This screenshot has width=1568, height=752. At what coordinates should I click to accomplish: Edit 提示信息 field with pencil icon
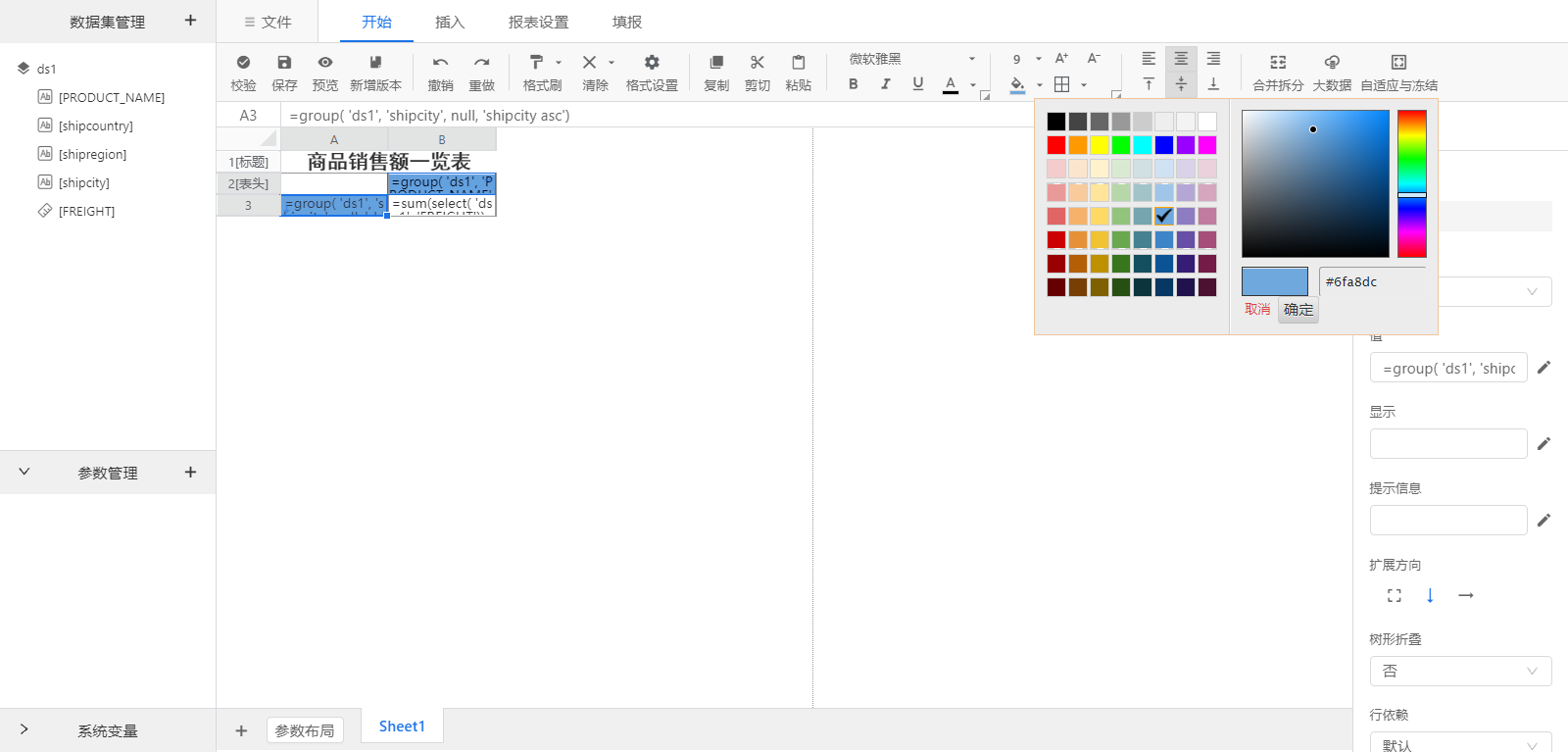tap(1543, 520)
